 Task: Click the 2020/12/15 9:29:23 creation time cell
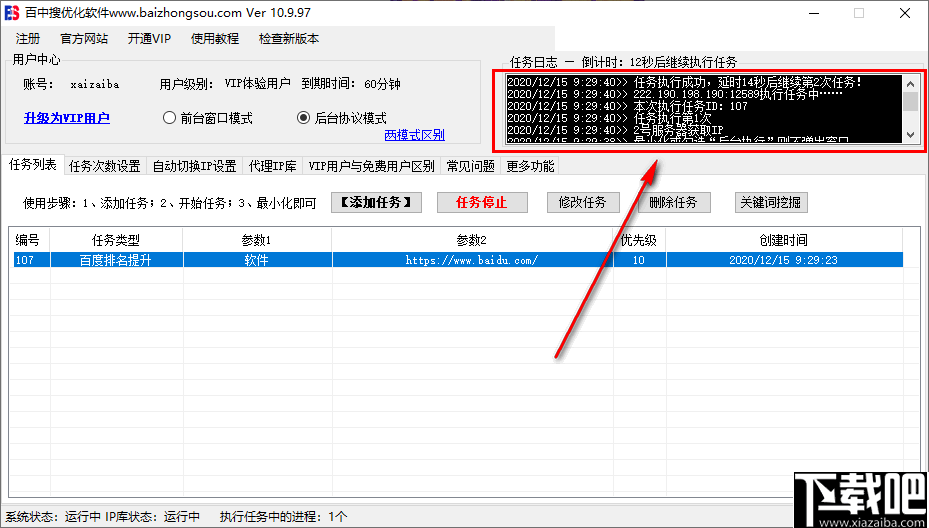tap(784, 260)
